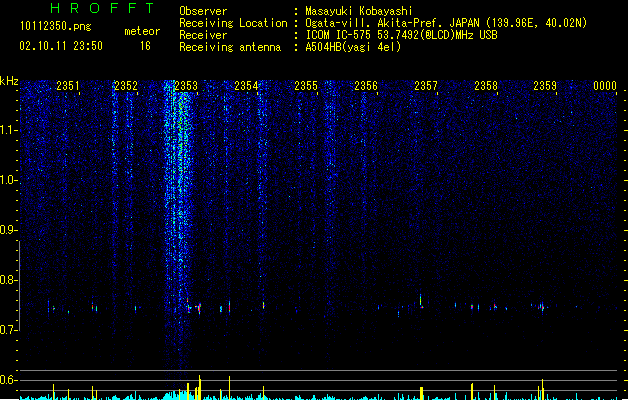Click the HROFFT title text
Screen dimensions: 629x400
(x=102, y=8)
